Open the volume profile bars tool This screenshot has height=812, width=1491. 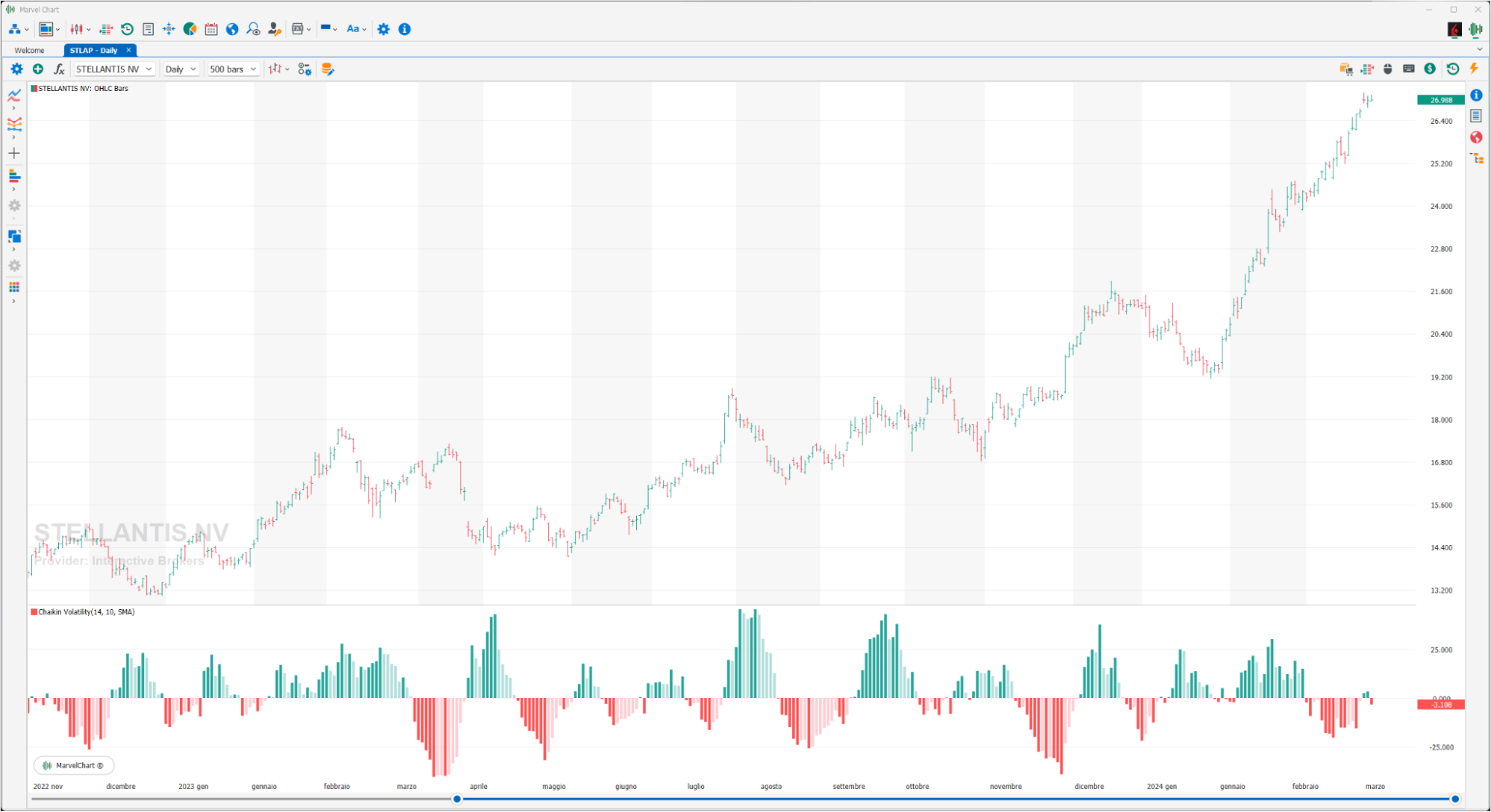click(14, 176)
